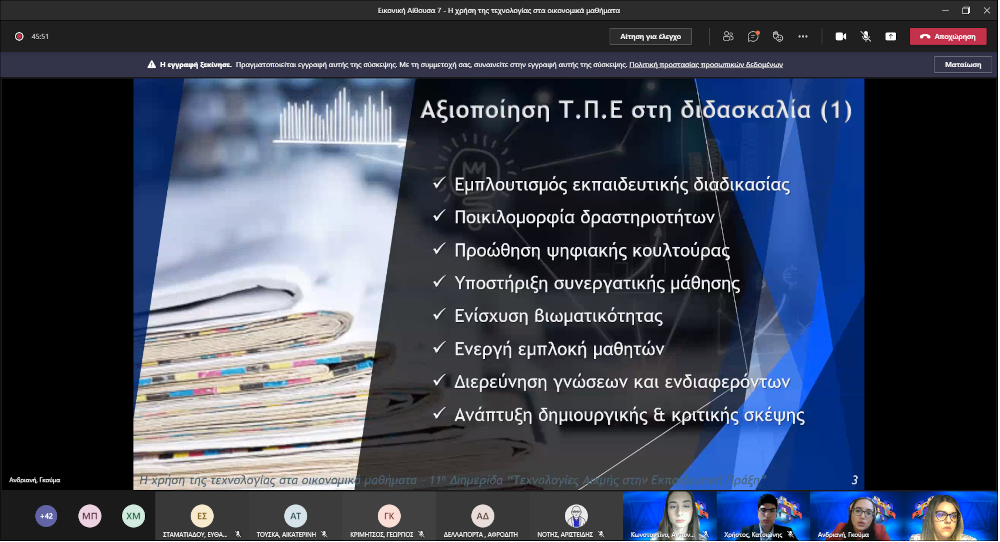Restore down the Teams meeting window
This screenshot has width=1000, height=542.
pyautogui.click(x=965, y=10)
